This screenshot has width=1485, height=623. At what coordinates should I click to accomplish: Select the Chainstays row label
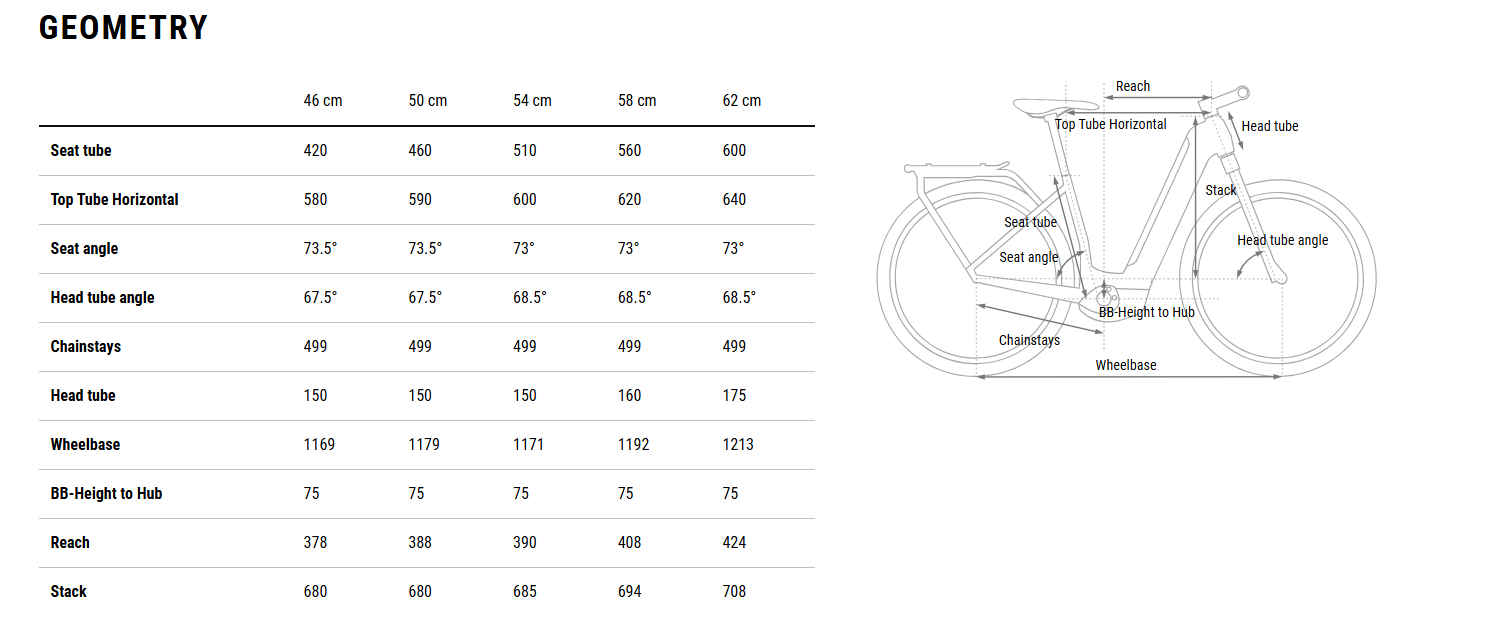point(86,347)
